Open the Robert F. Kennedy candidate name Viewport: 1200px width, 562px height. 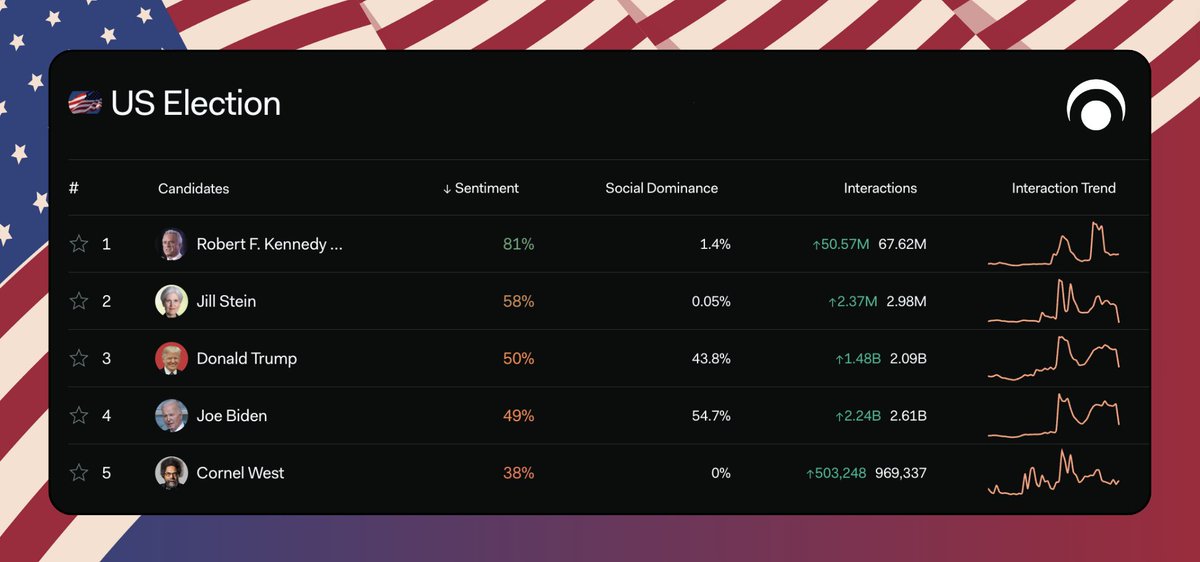270,244
